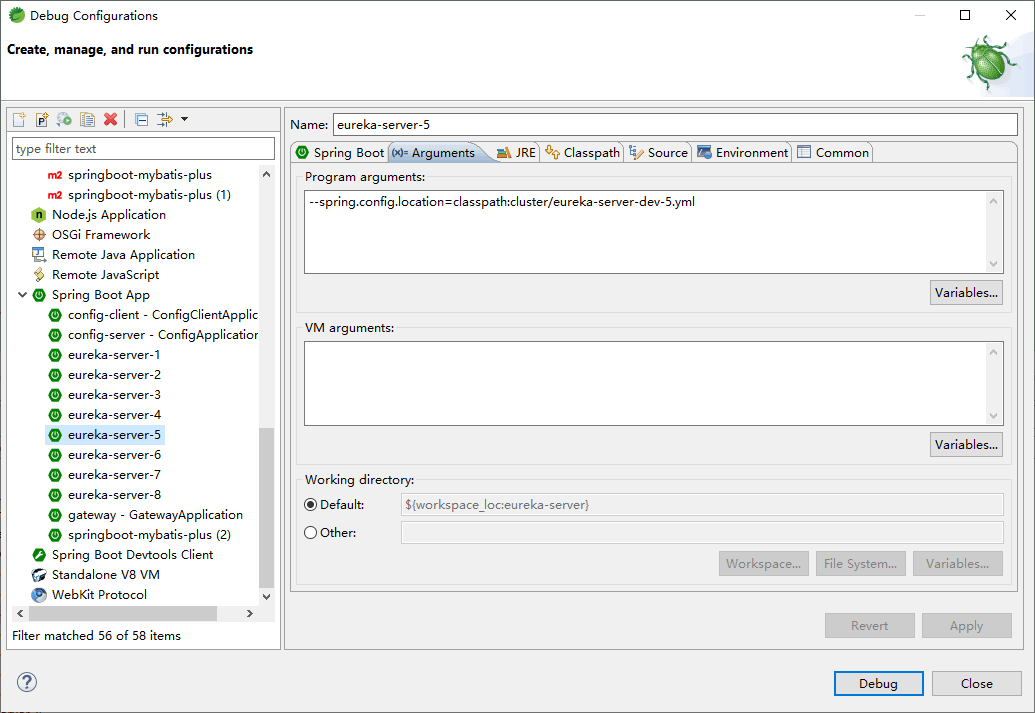Open the Source tab
This screenshot has height=713, width=1035.
[x=658, y=153]
